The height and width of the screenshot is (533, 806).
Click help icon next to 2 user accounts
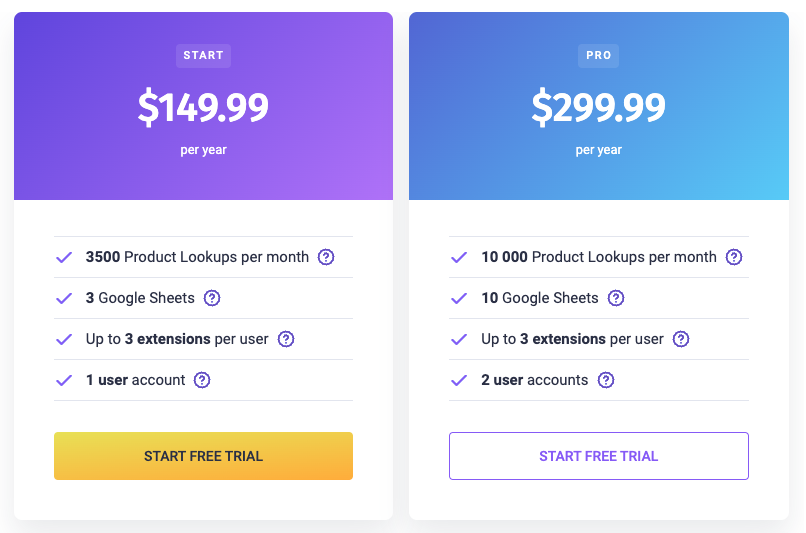pyautogui.click(x=606, y=380)
